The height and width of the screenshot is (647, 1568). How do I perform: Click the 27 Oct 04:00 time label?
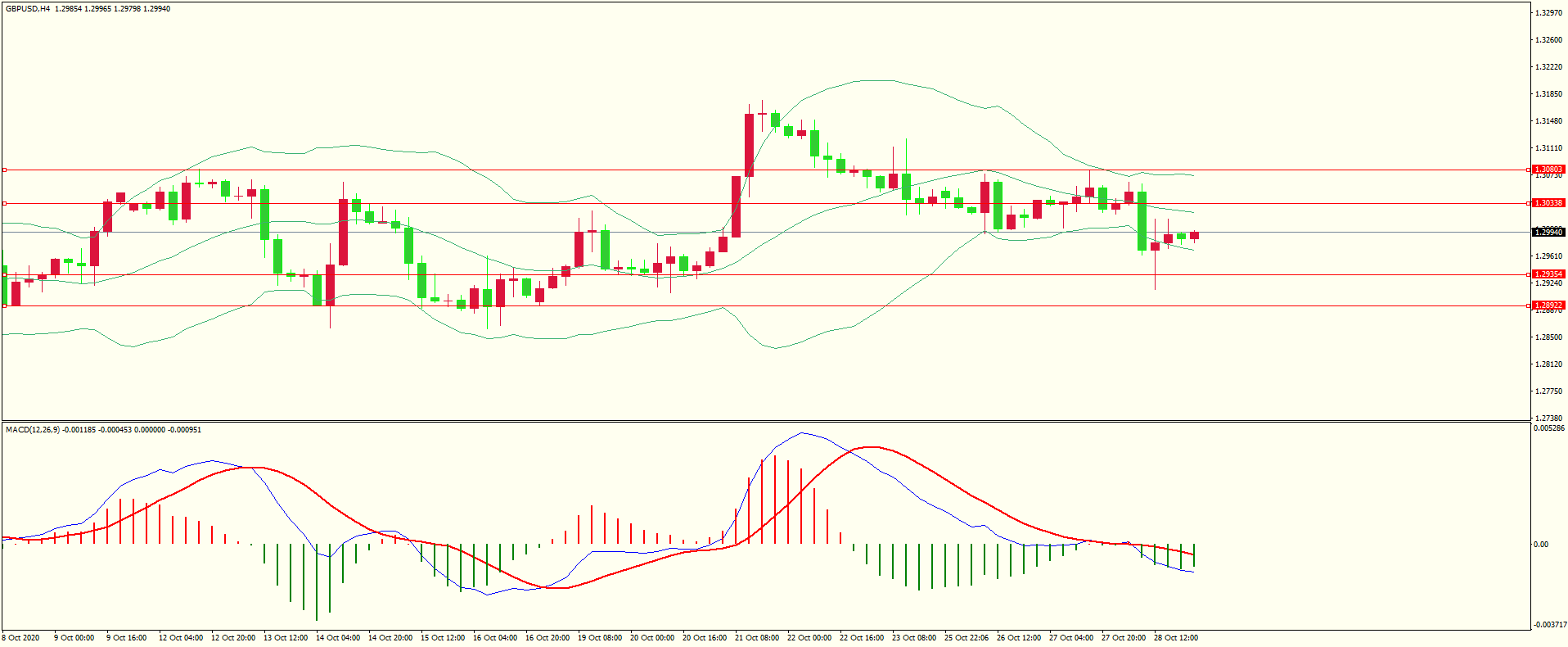[x=1071, y=638]
